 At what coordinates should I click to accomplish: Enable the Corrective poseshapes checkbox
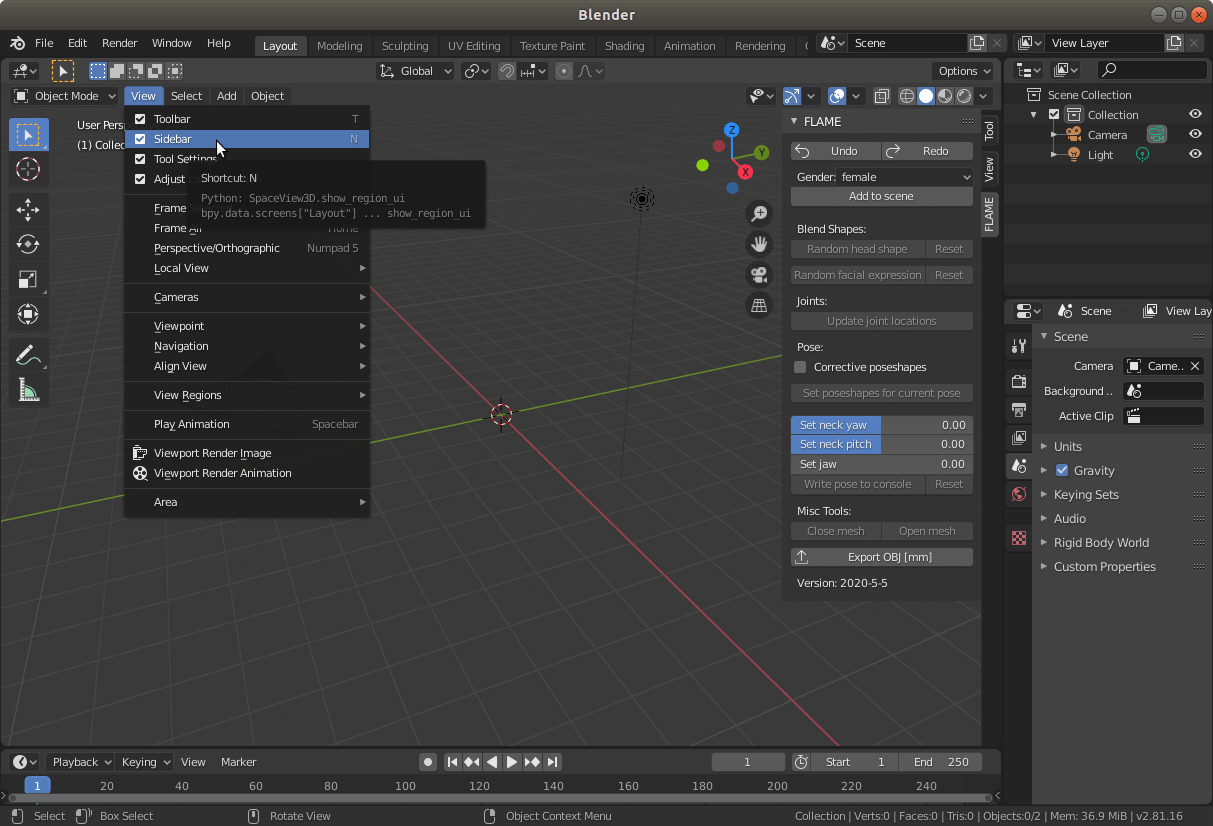pyautogui.click(x=800, y=367)
